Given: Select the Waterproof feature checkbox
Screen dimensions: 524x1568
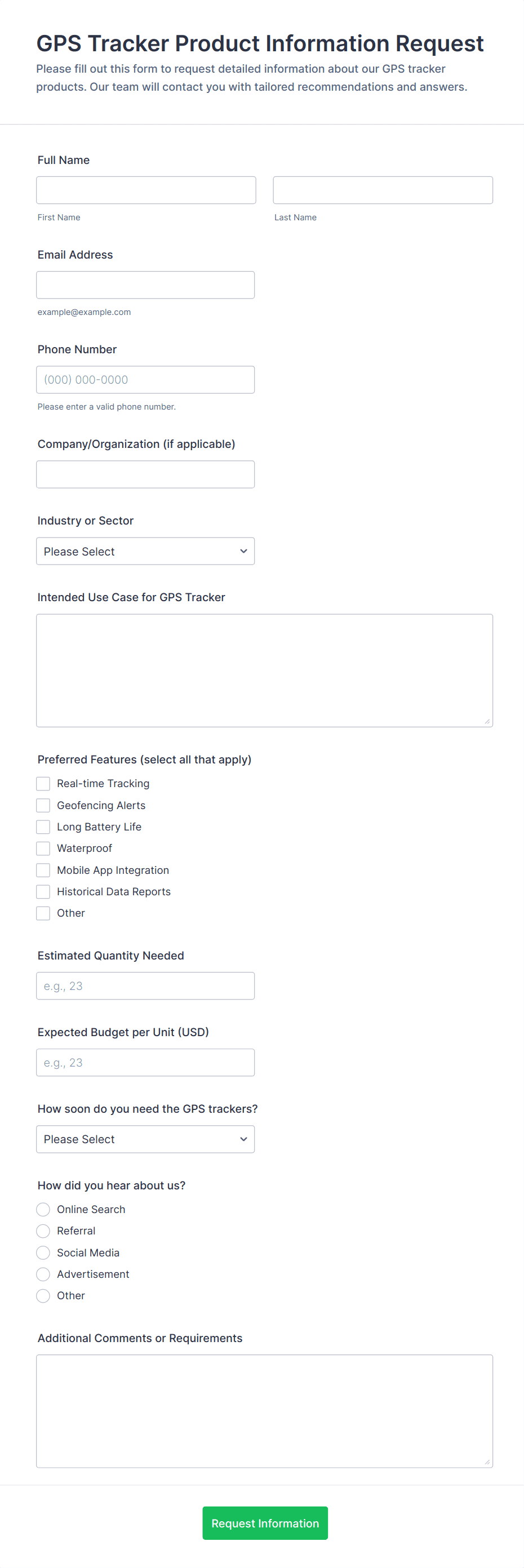Looking at the screenshot, I should 43,848.
